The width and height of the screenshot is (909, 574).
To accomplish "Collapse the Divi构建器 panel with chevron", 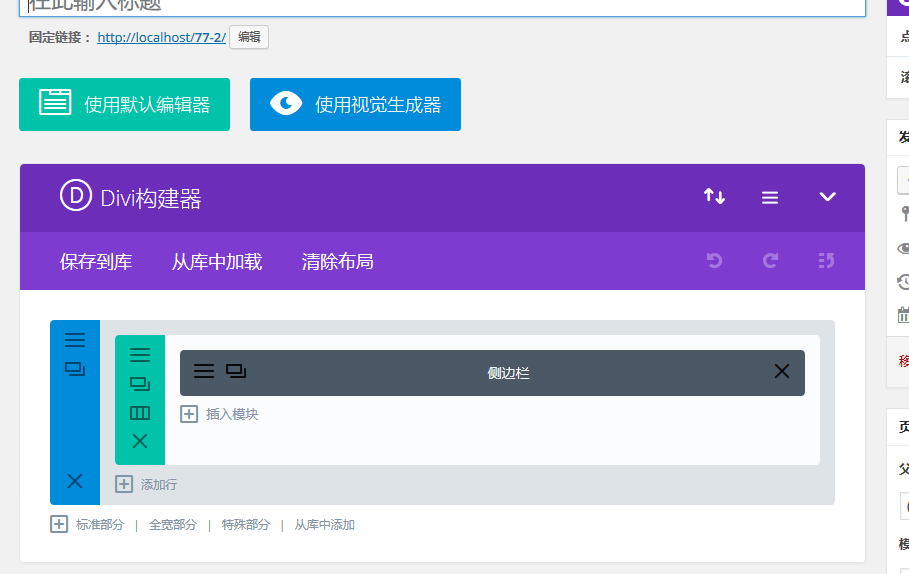I will [827, 197].
